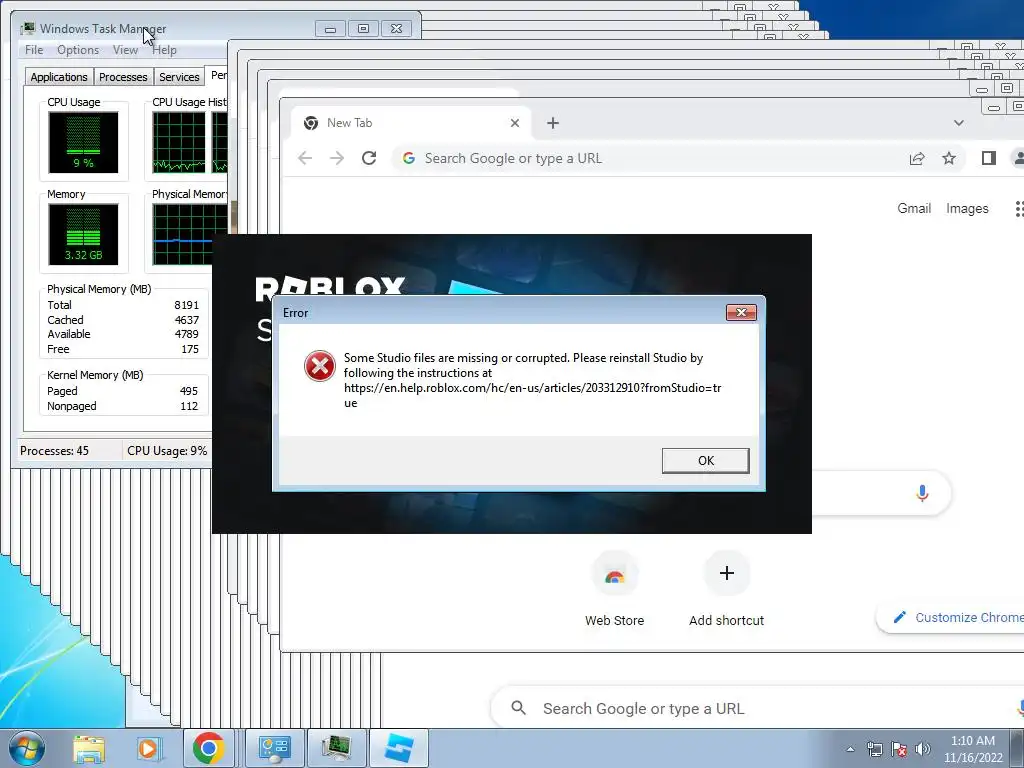Switch to Processes tab in Task Manager
The height and width of the screenshot is (768, 1024).
click(x=123, y=77)
